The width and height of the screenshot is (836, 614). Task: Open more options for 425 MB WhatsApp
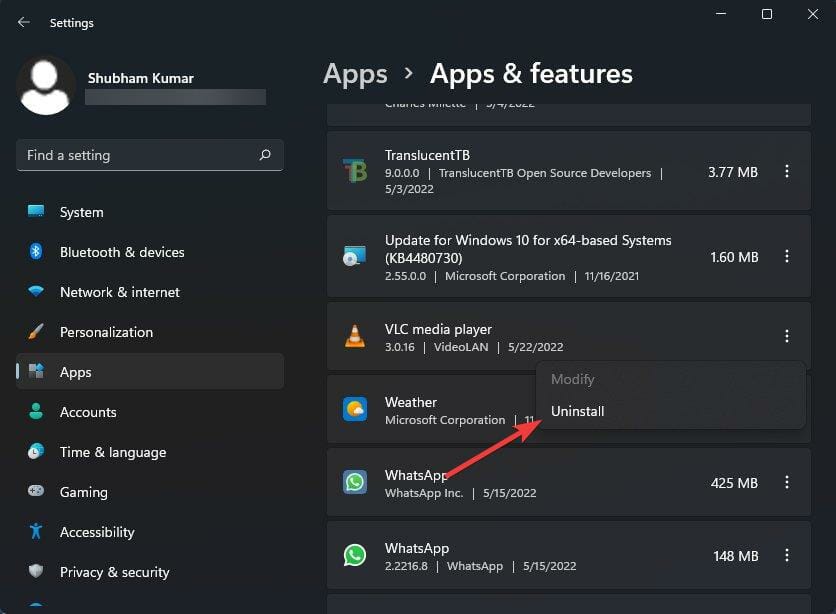tap(787, 482)
